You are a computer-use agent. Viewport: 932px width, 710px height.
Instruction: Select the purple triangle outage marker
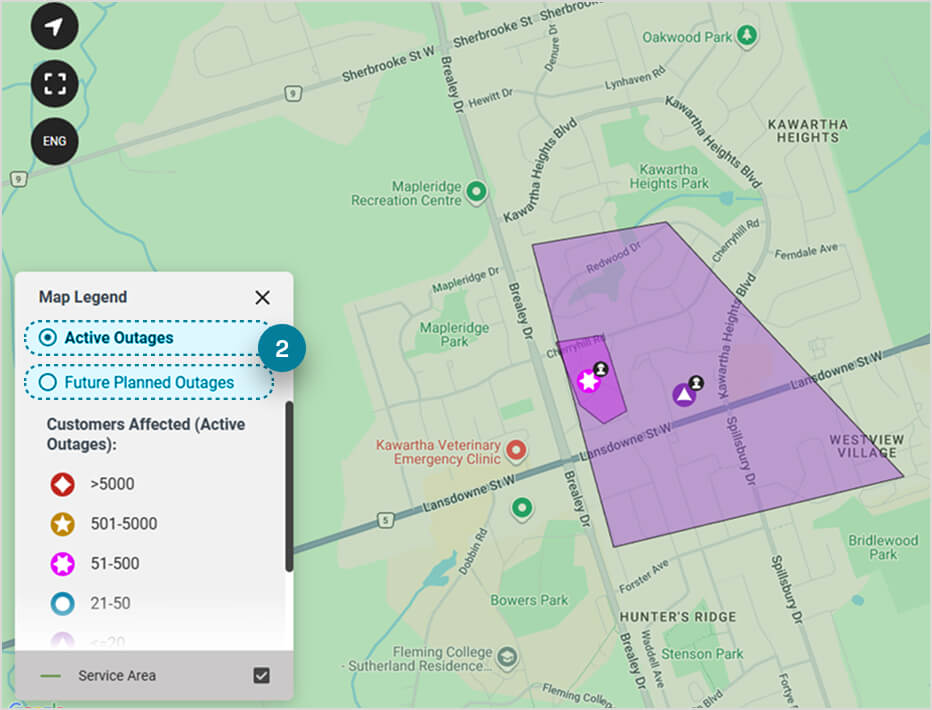(x=684, y=395)
